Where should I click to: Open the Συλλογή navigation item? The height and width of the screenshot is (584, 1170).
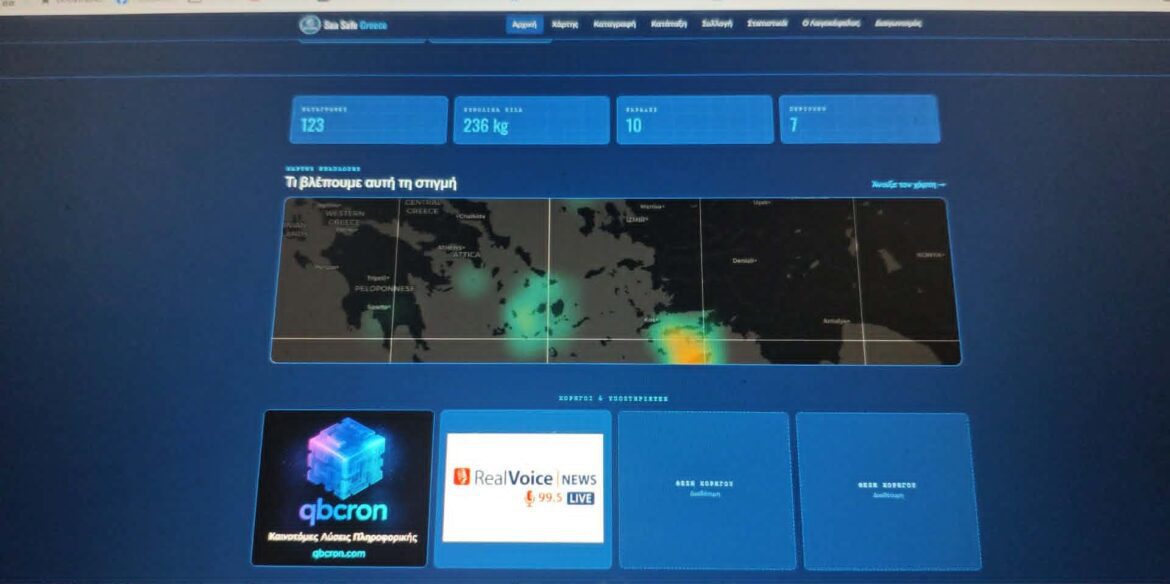[717, 24]
